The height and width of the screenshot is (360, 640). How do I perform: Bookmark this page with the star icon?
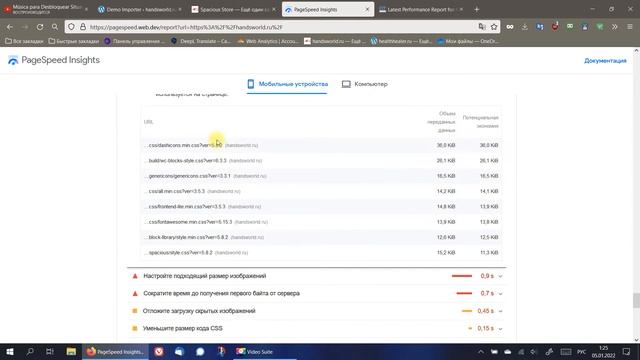(494, 27)
